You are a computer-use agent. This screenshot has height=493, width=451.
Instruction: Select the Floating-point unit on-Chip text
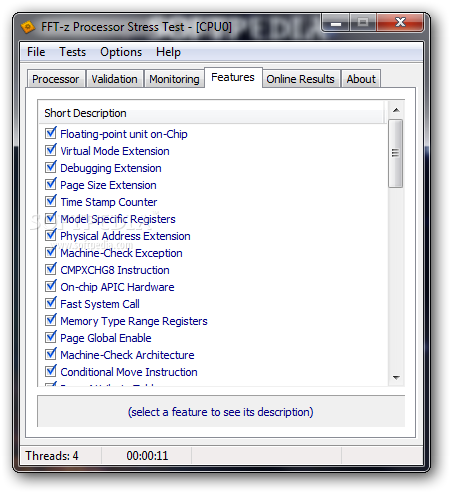click(124, 134)
